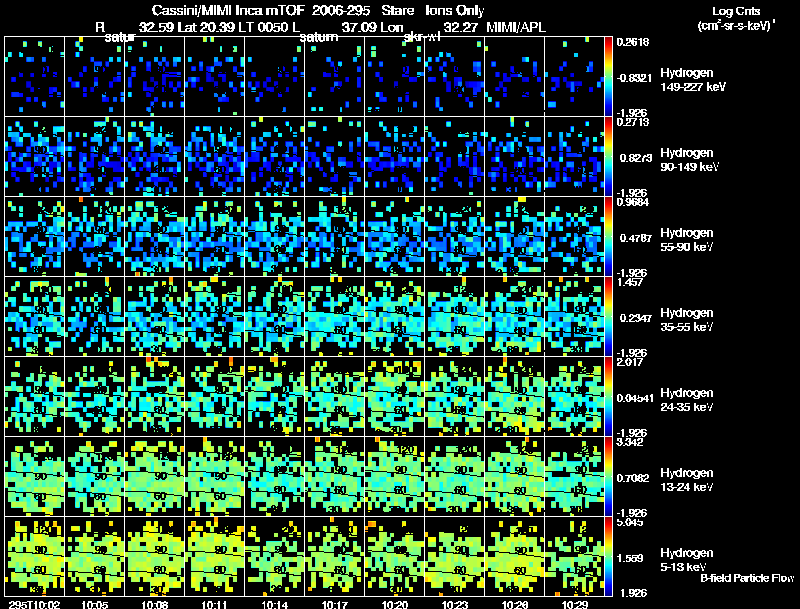Click the Cassini/MIMI Inca mTOF title text
Viewport: 800px width, 609px height.
pyautogui.click(x=228, y=10)
